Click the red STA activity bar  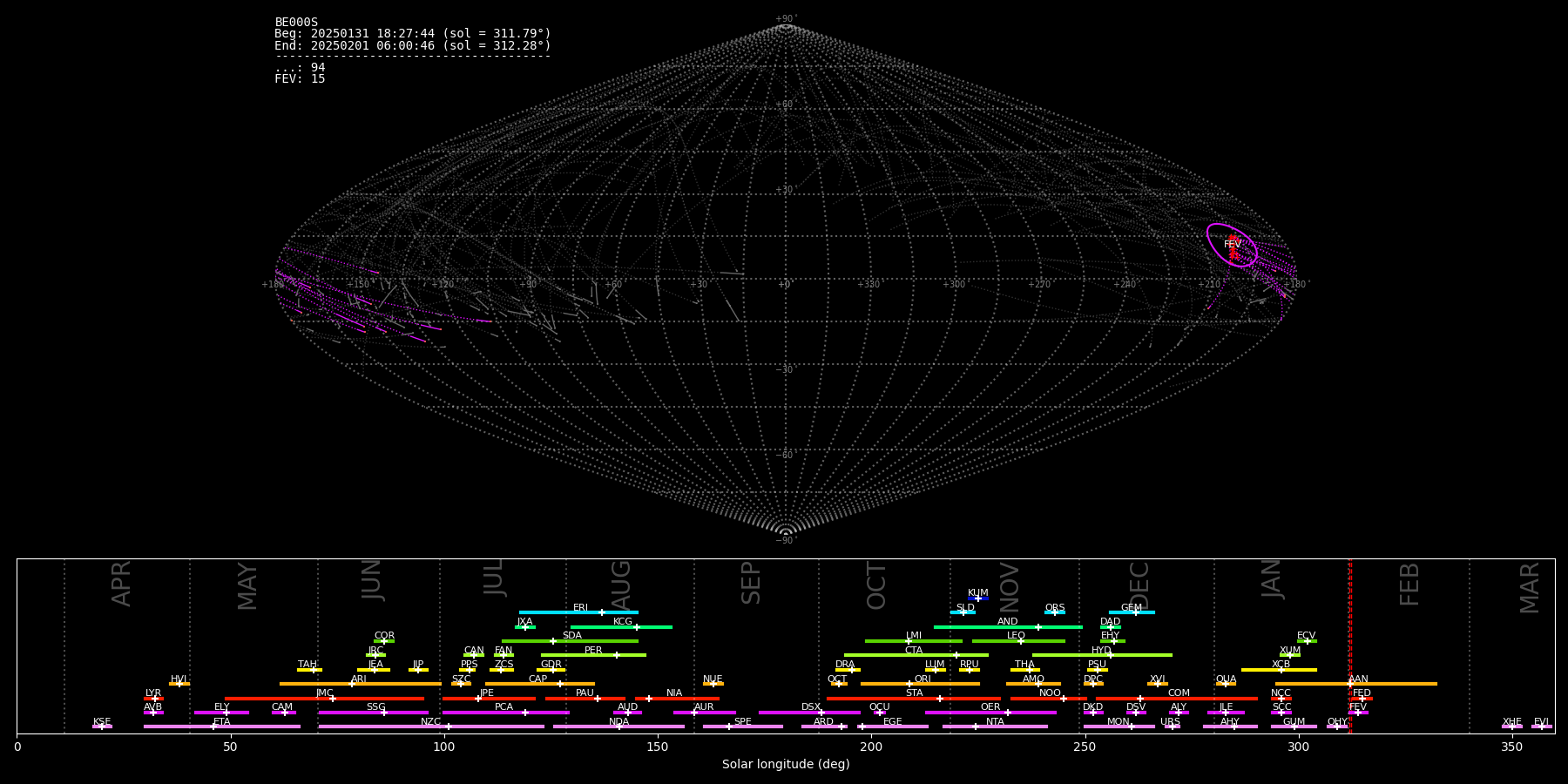[914, 699]
